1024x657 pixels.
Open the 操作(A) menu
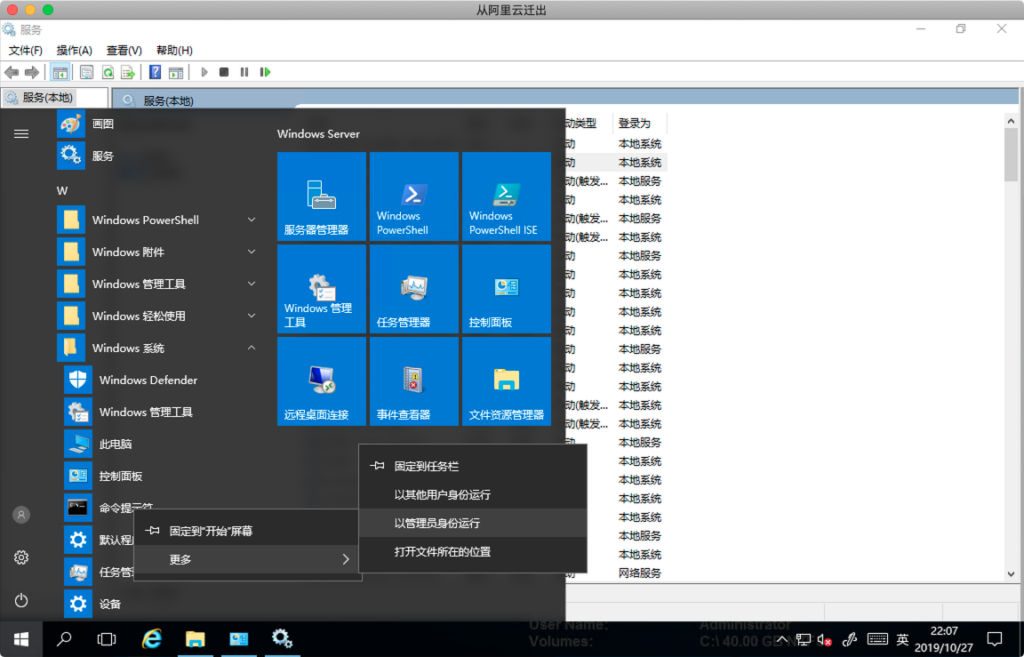pyautogui.click(x=74, y=50)
